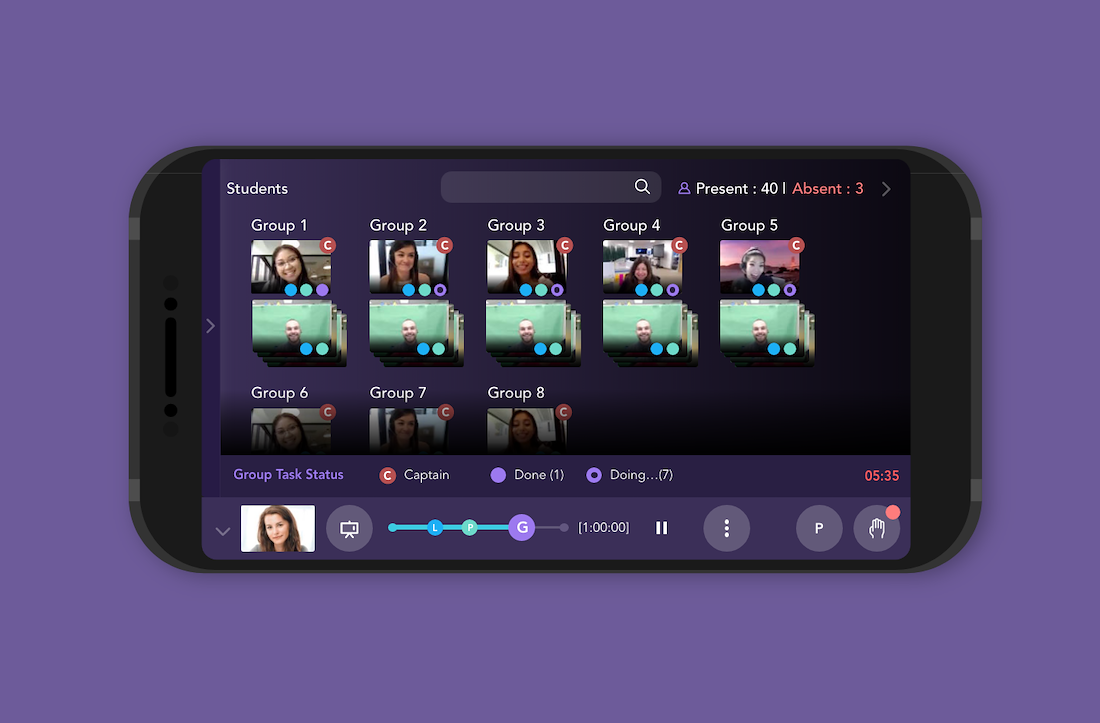
Task: Click Group 8 captain C badge
Action: tap(563, 412)
